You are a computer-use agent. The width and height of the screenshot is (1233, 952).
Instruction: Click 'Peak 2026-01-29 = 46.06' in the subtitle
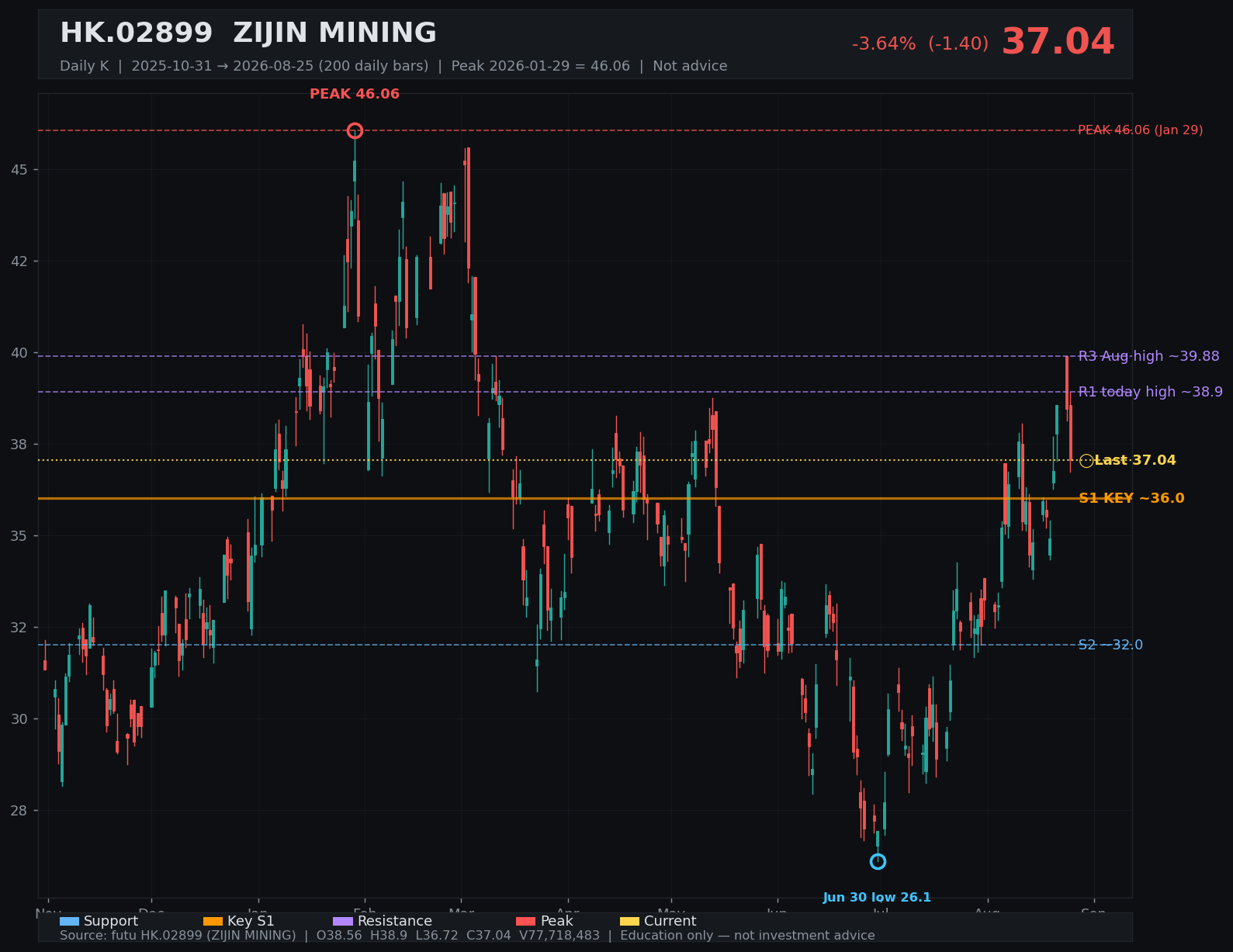click(x=541, y=66)
